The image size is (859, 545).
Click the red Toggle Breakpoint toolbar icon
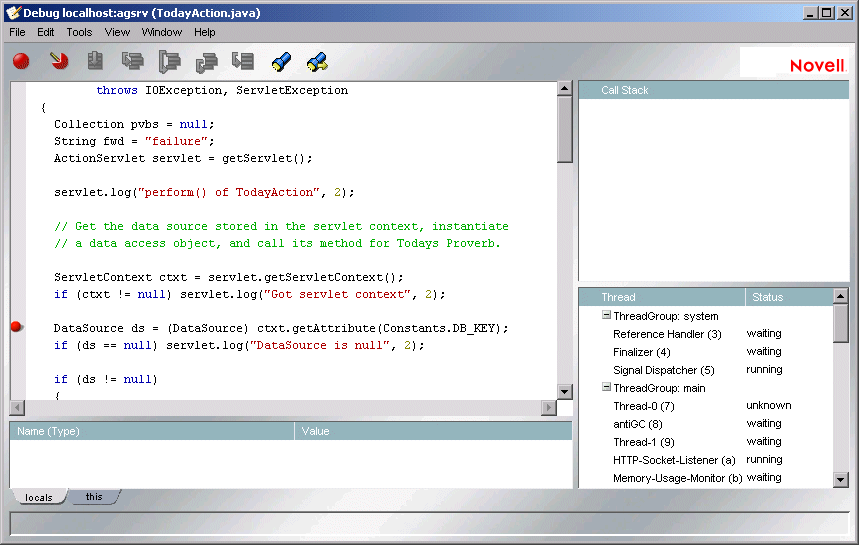click(x=21, y=61)
